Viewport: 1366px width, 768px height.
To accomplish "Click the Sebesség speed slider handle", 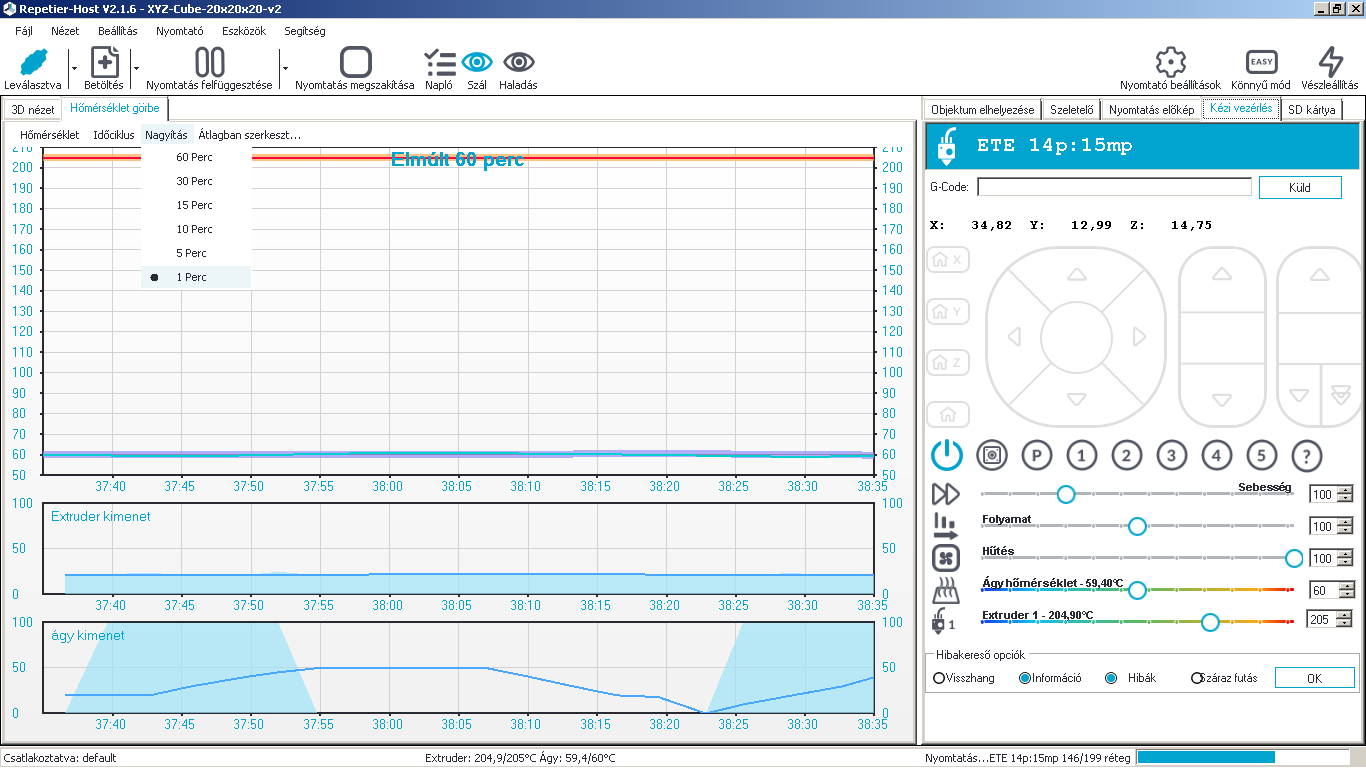I will pyautogui.click(x=1066, y=494).
